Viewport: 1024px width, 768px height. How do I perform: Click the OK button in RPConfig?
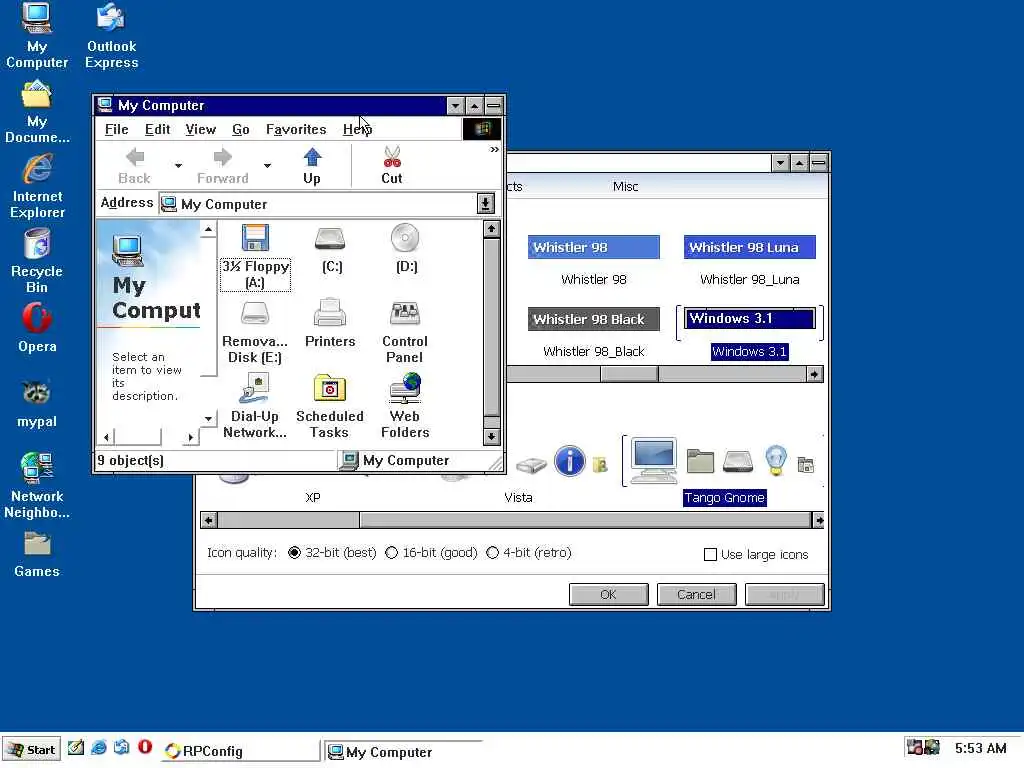point(609,594)
